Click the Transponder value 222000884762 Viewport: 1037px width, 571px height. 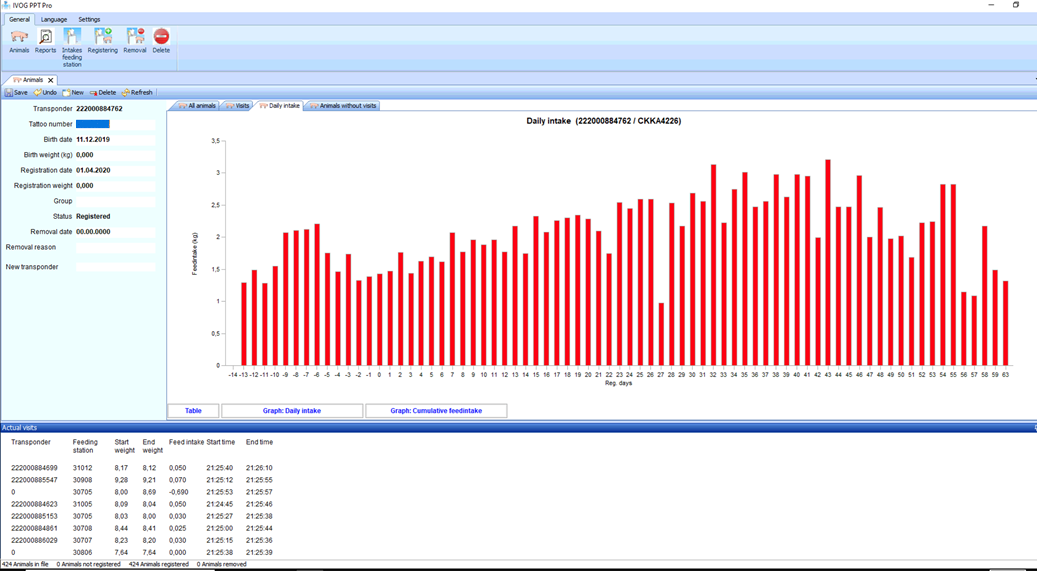pos(99,109)
